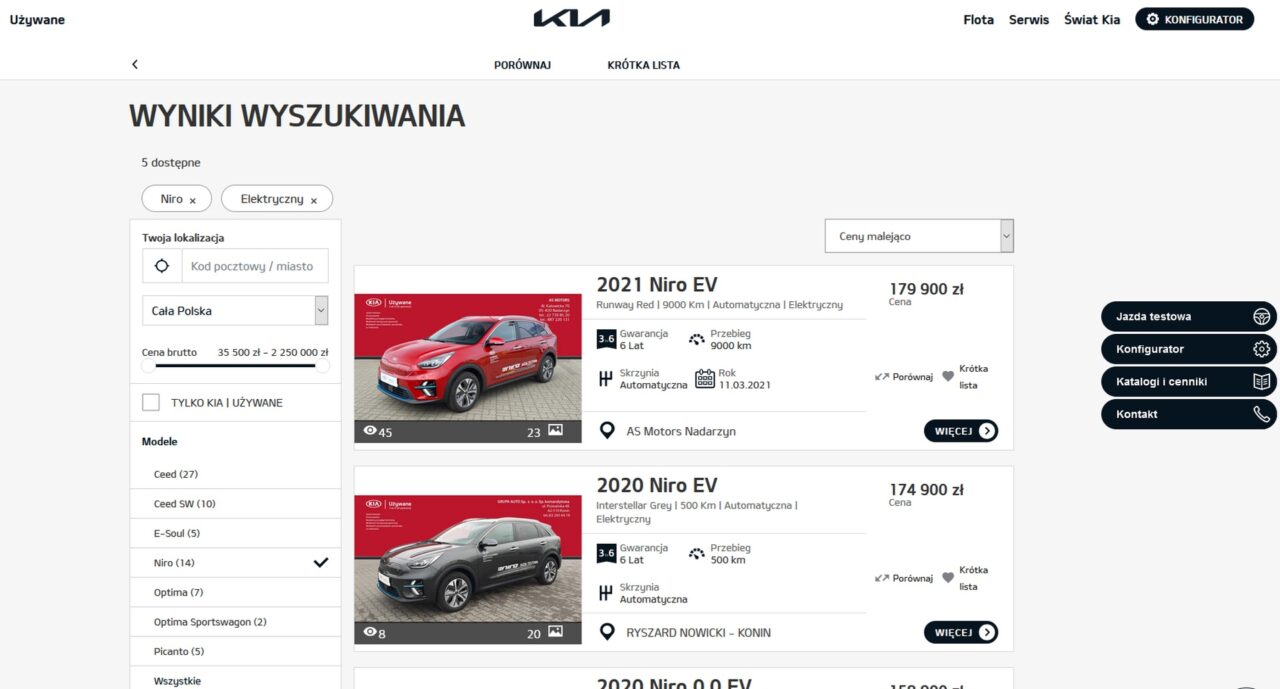Click the Kia logo in header
1280x689 pixels.
point(571,18)
